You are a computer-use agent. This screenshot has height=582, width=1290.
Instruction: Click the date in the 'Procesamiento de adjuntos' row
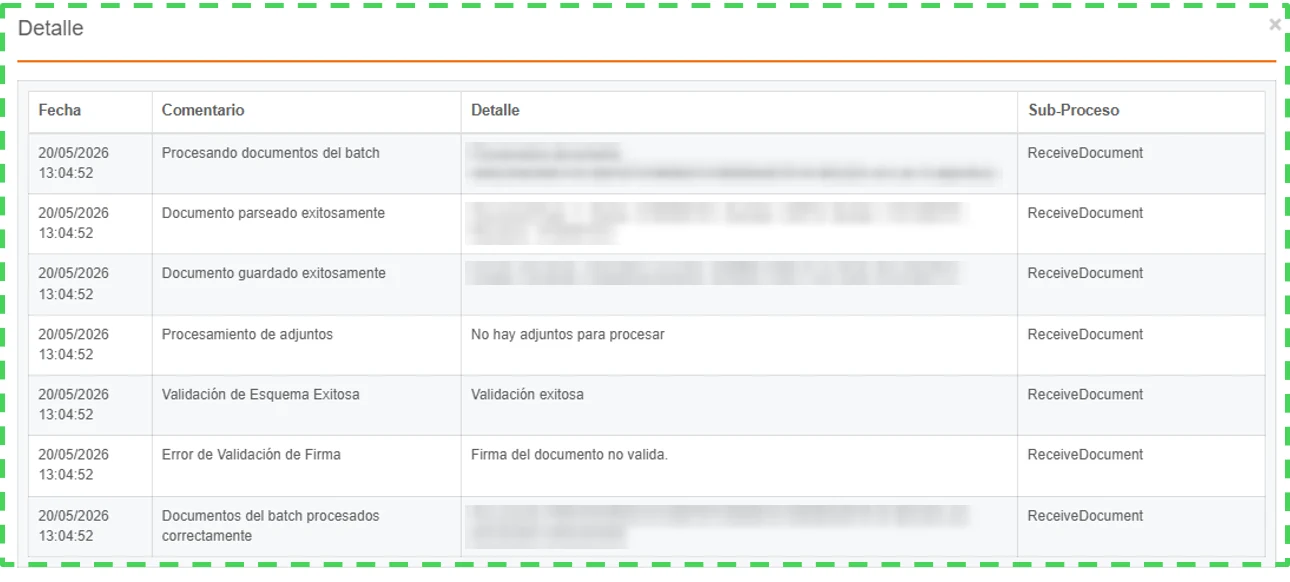pyautogui.click(x=74, y=344)
